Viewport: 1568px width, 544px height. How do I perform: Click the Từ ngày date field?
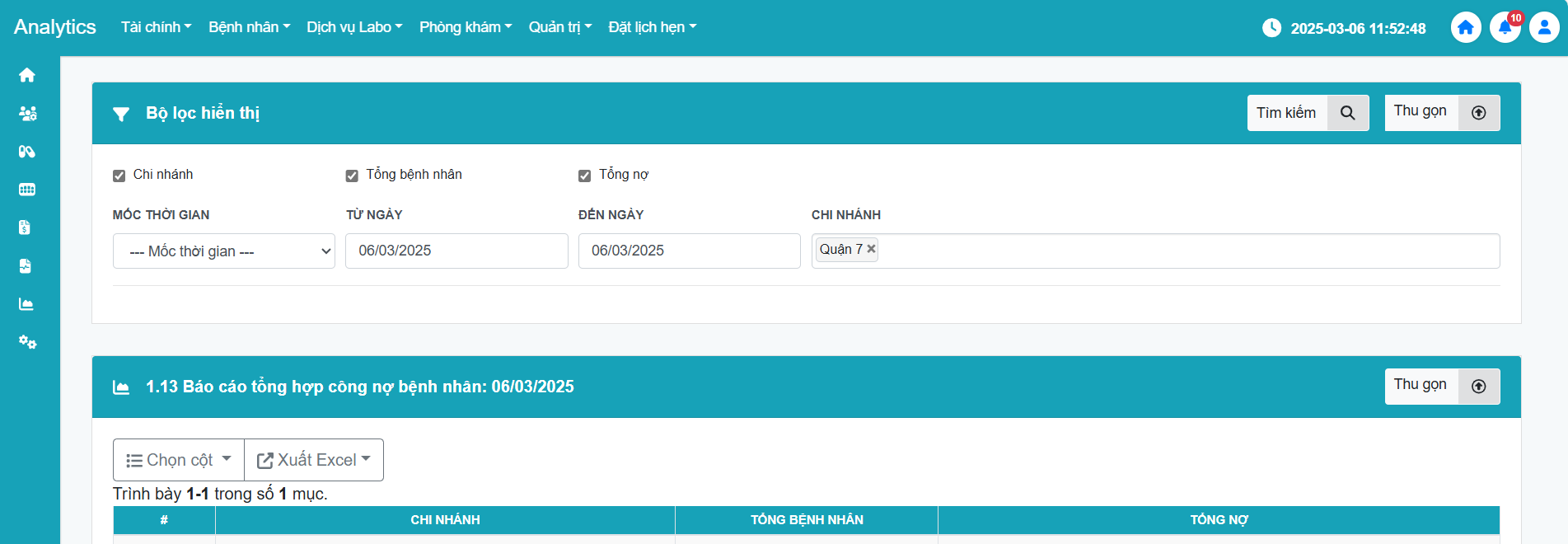tap(456, 251)
